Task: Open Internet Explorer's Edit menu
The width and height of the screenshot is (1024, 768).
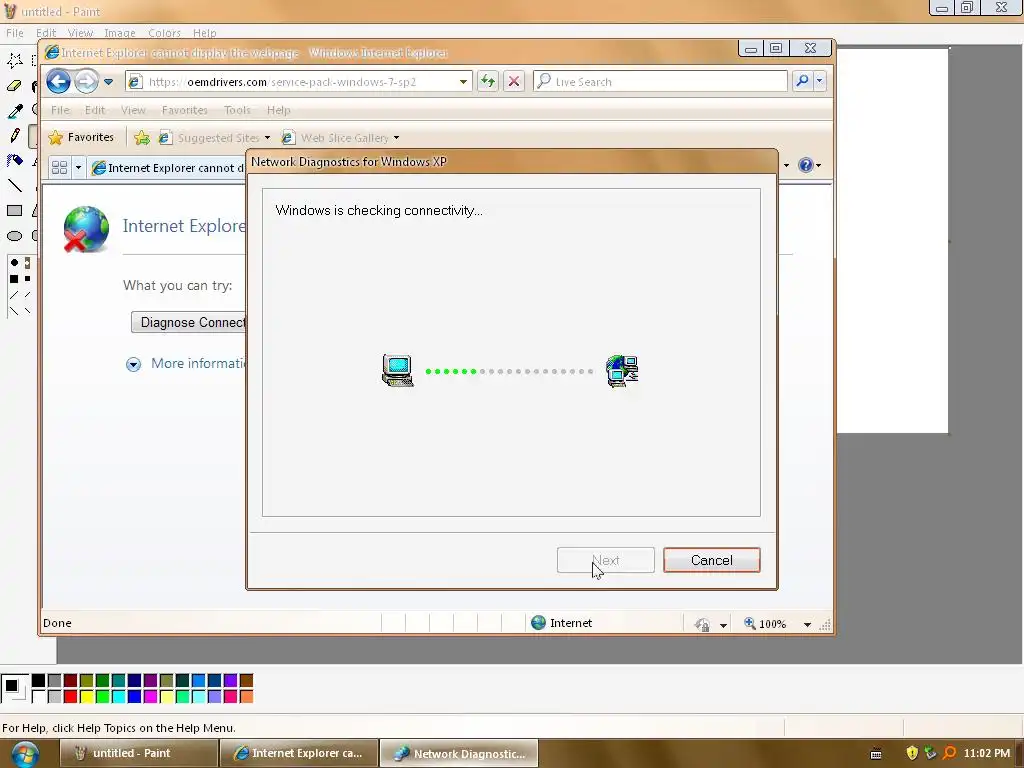Action: (95, 110)
